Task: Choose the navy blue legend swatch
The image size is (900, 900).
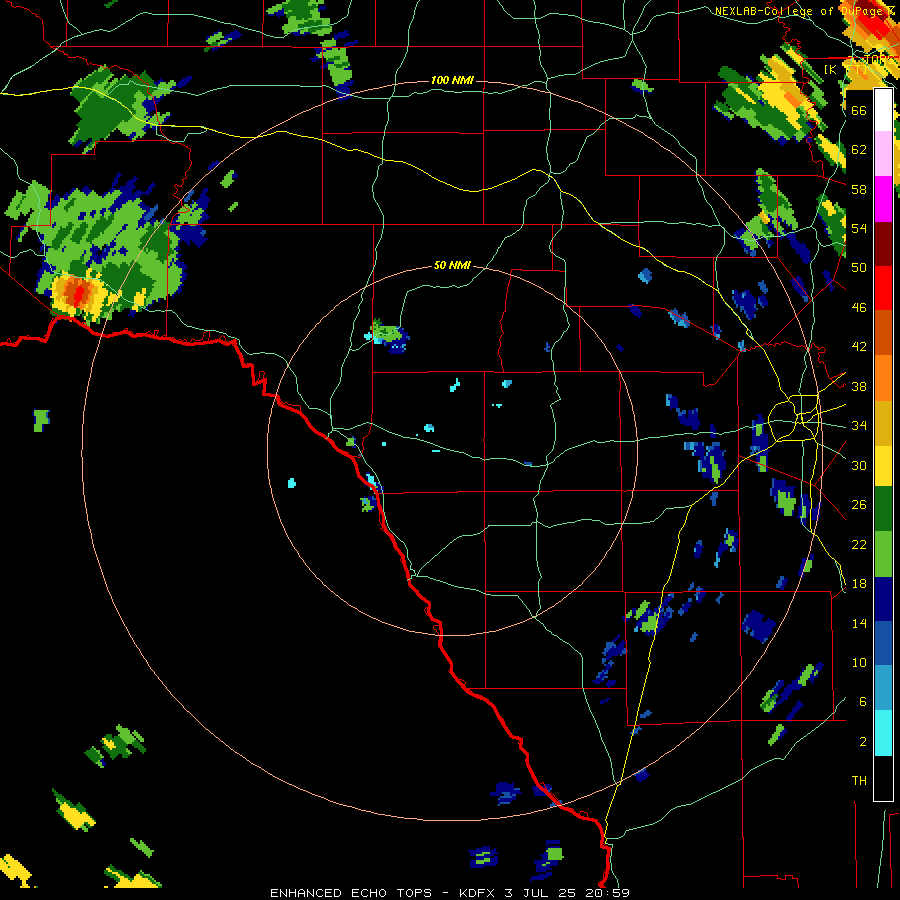Action: pos(883,599)
